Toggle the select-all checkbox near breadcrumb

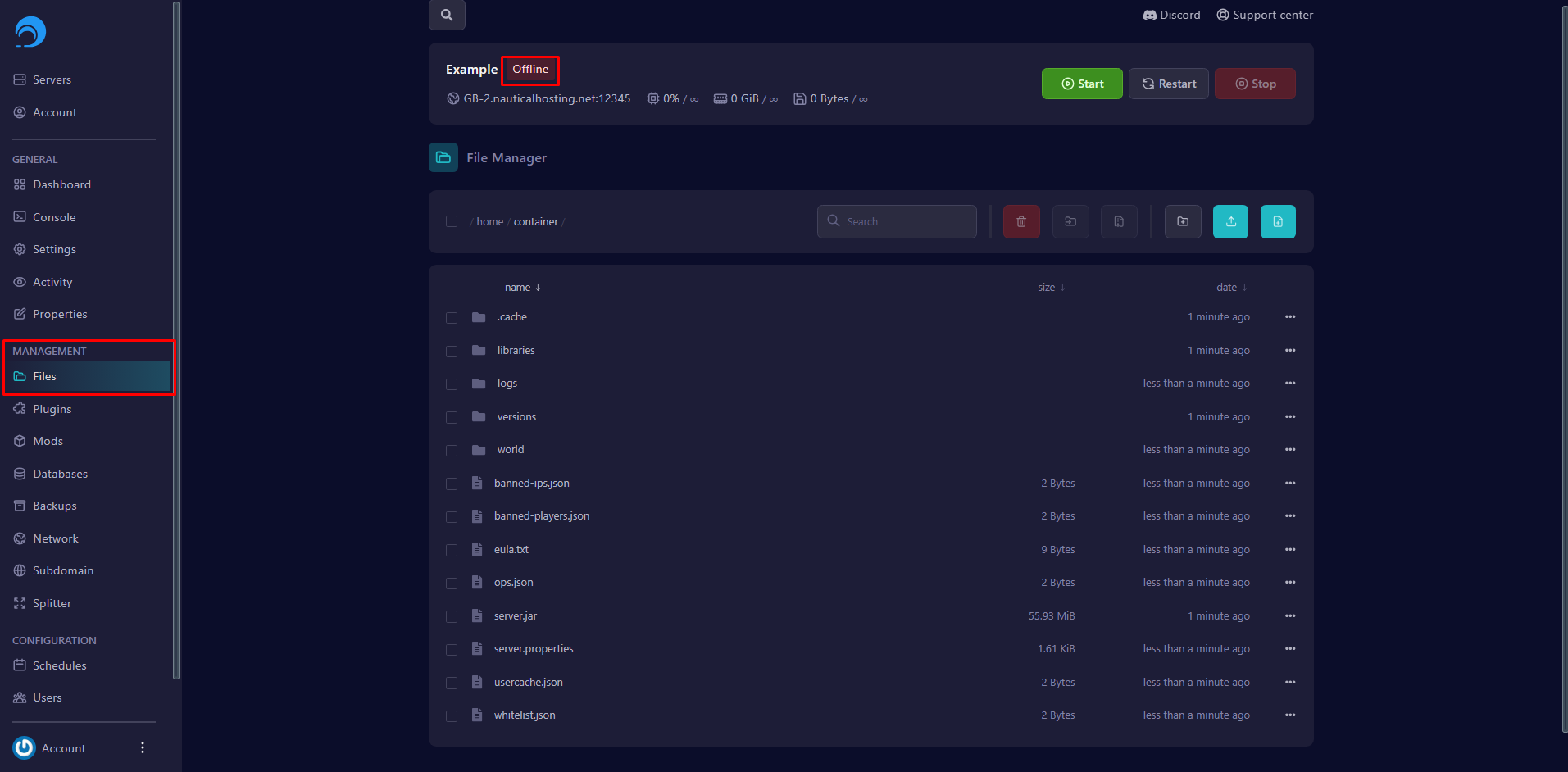click(452, 221)
